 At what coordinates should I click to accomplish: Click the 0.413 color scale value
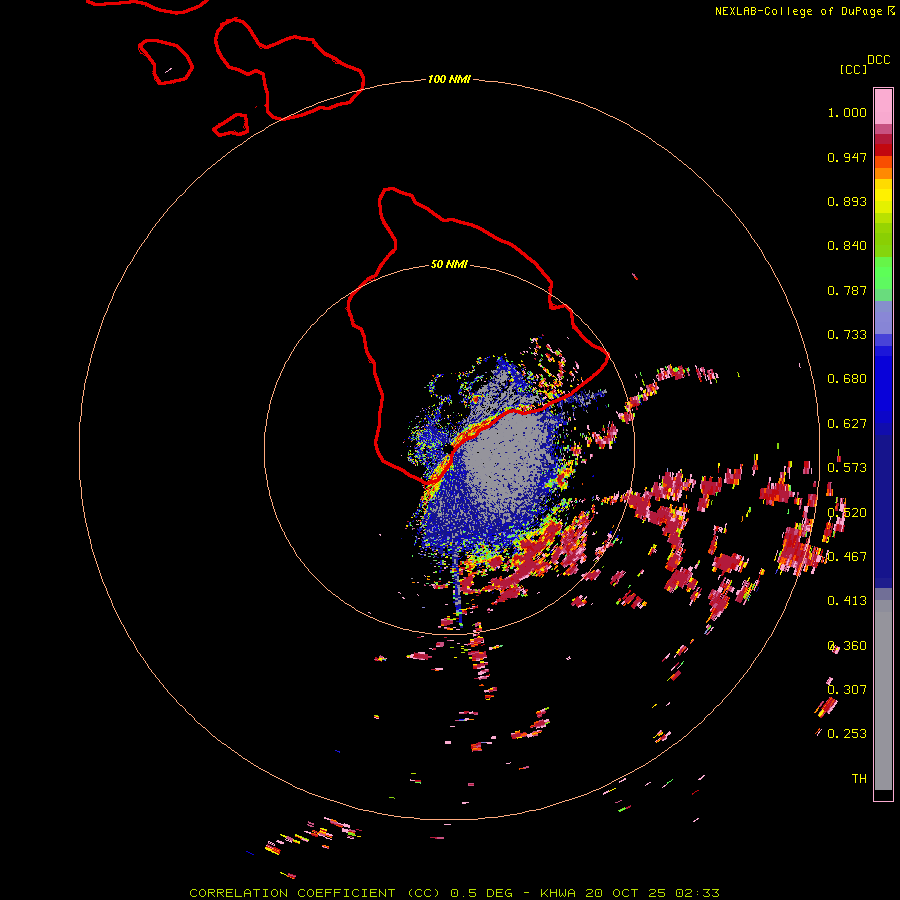[847, 601]
